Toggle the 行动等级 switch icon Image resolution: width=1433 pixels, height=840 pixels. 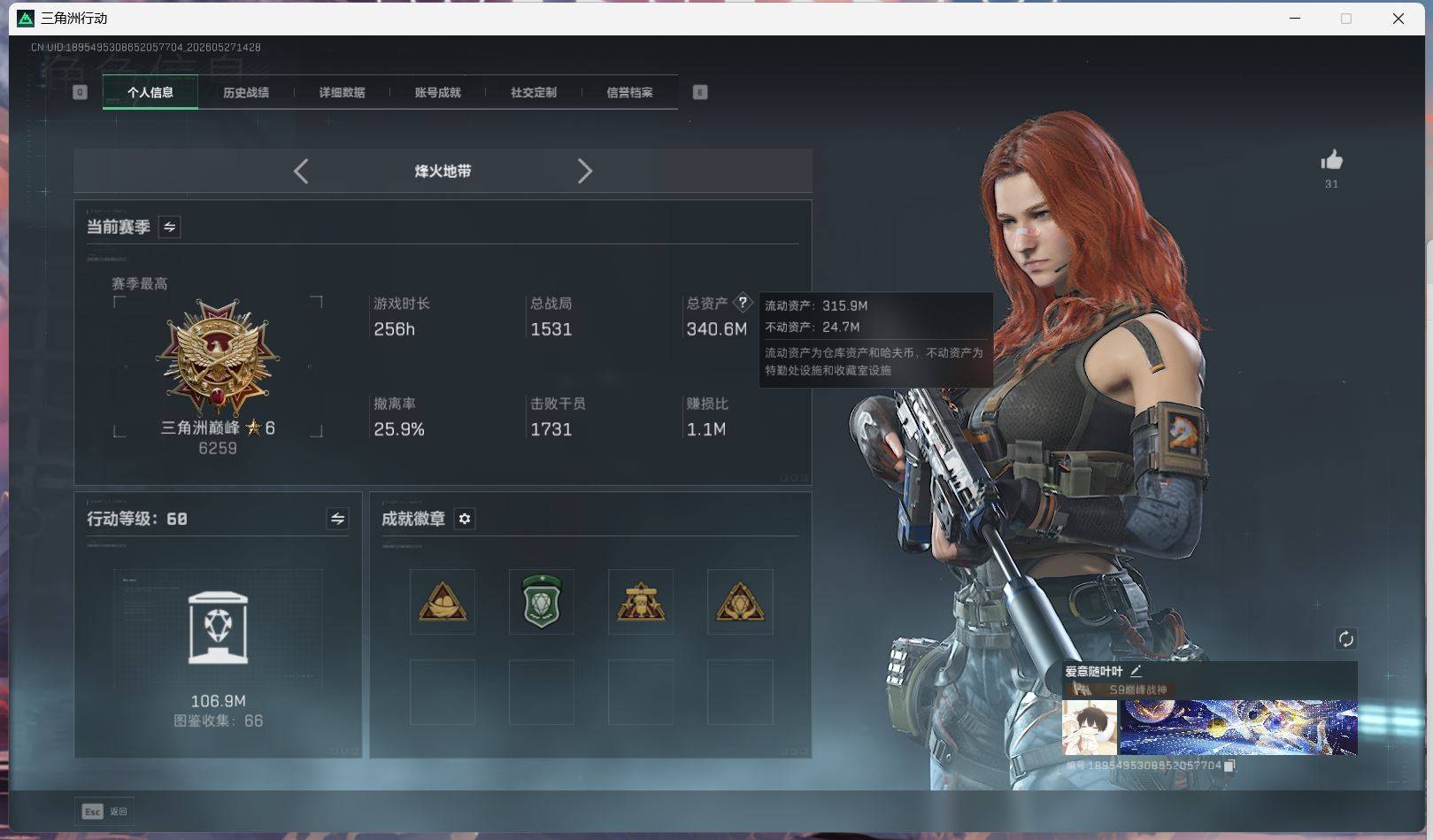coord(337,519)
